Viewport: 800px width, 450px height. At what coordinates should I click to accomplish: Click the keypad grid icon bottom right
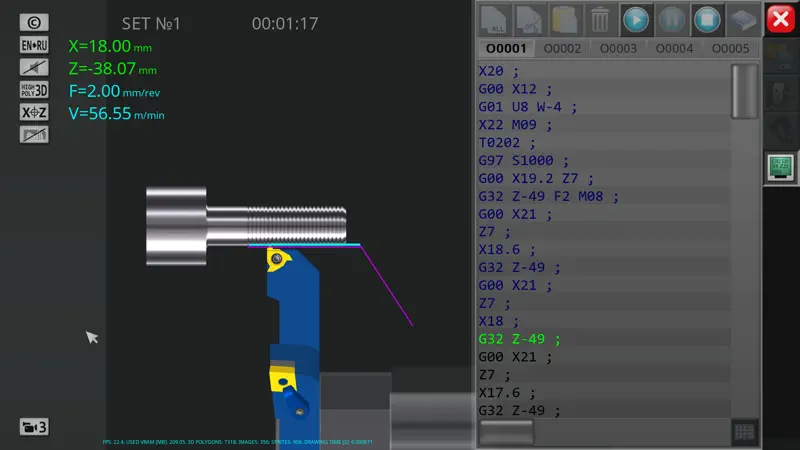pyautogui.click(x=744, y=433)
